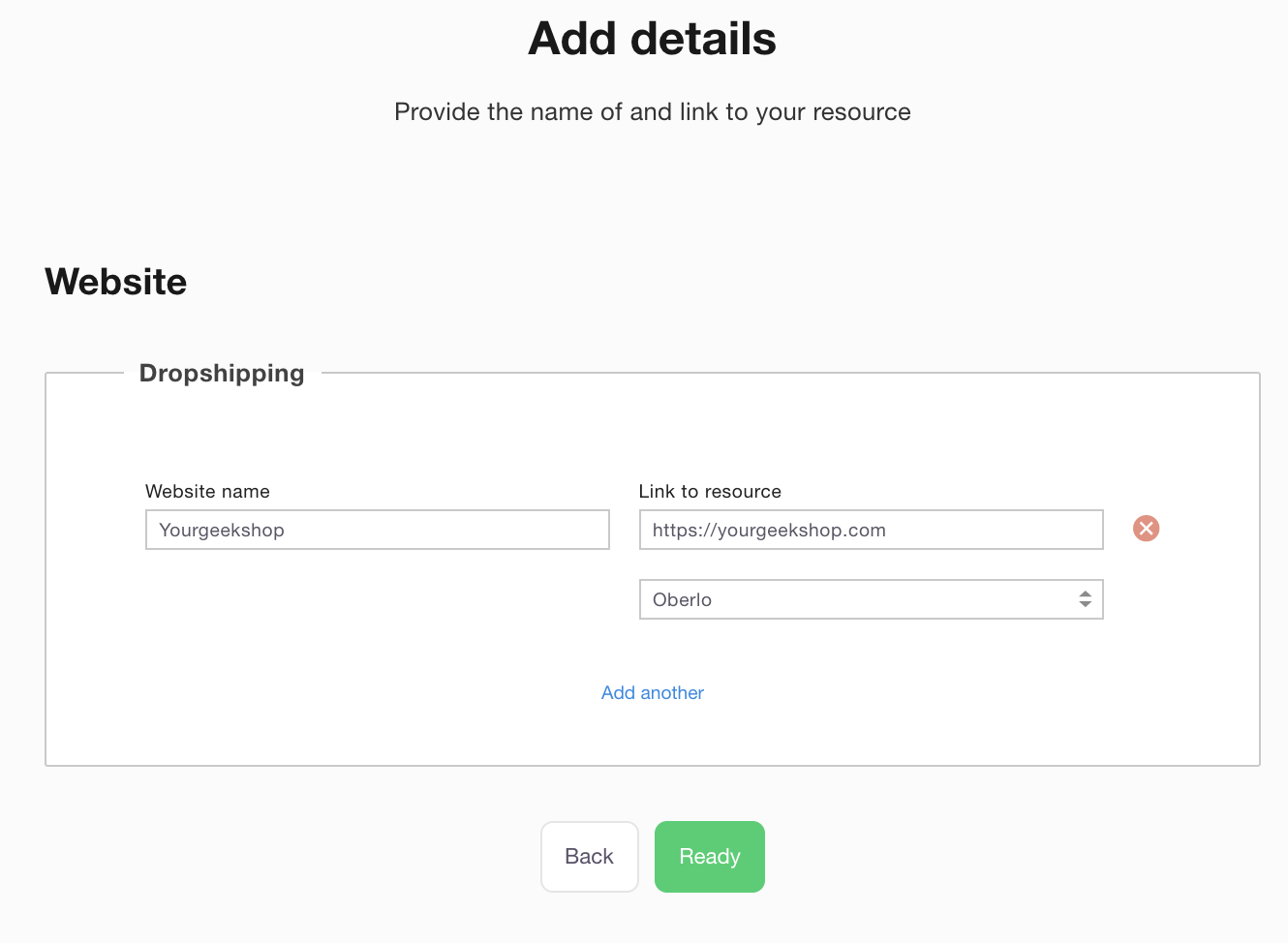Image resolution: width=1288 pixels, height=943 pixels.
Task: Click the https://yourgeekshop.com URL text
Action: click(x=769, y=530)
